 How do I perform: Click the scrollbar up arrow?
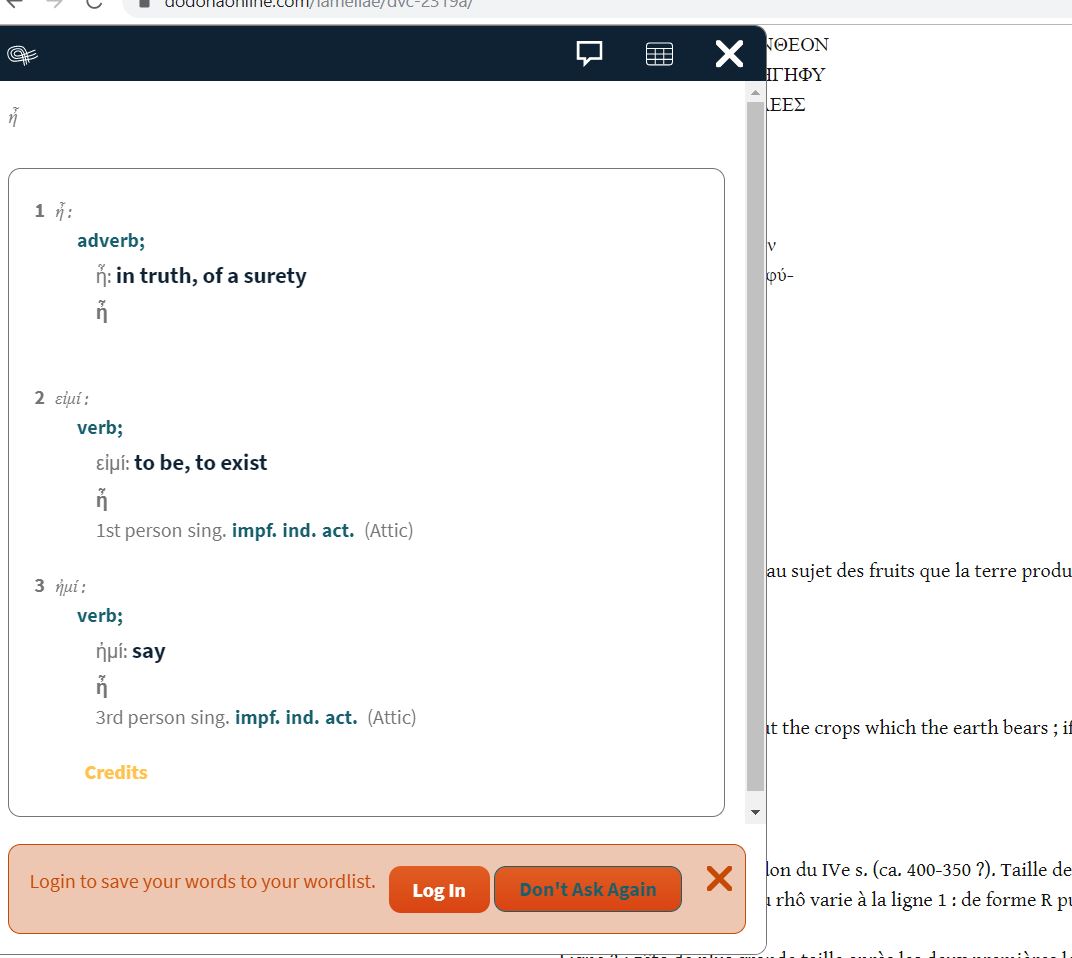point(755,92)
